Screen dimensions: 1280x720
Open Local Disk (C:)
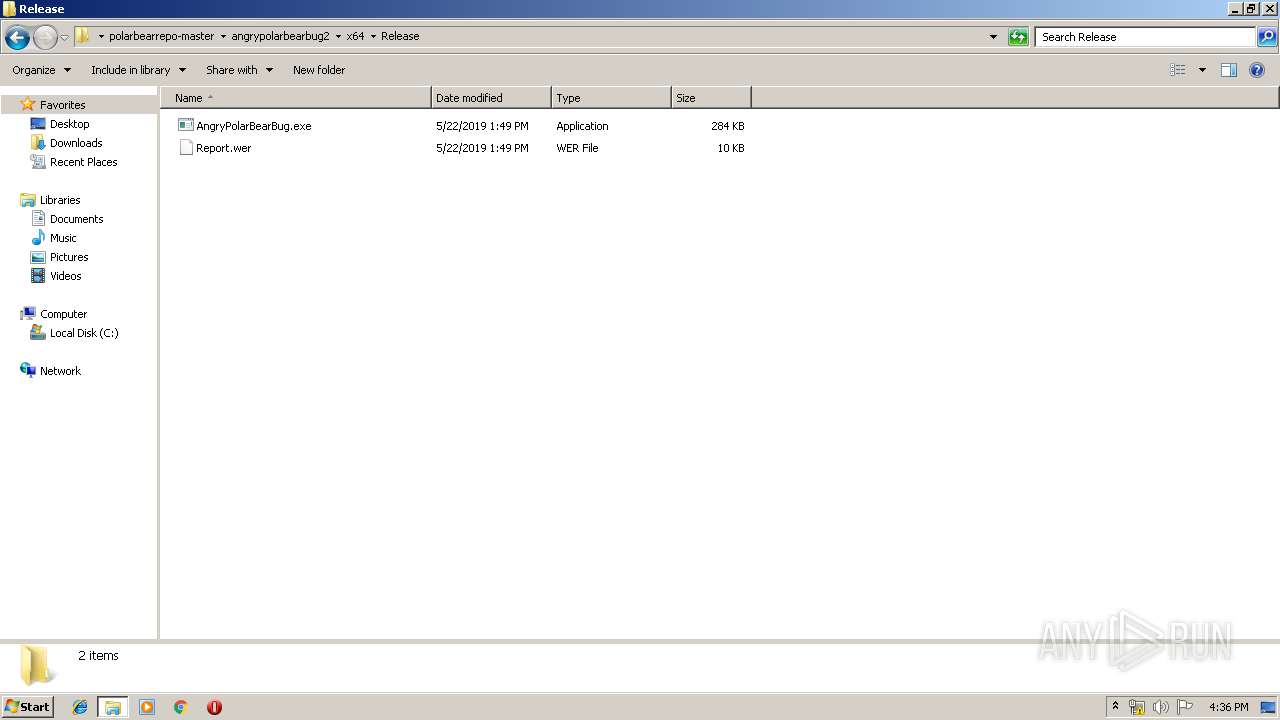pyautogui.click(x=84, y=333)
